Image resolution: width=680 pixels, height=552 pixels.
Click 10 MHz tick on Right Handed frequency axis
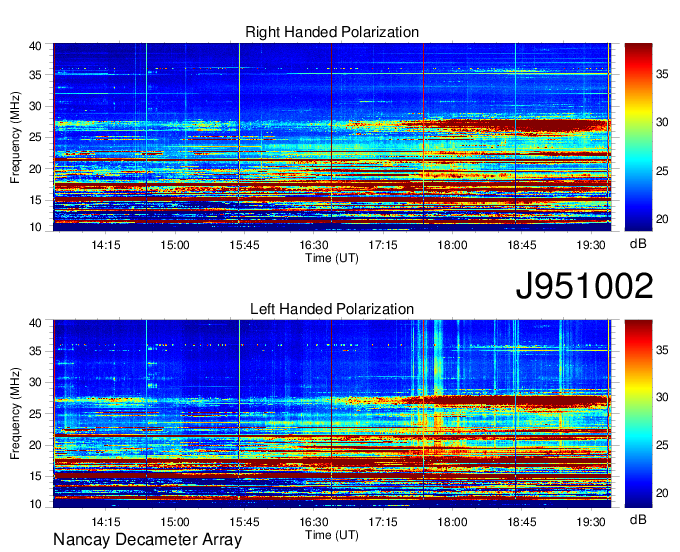[35, 227]
